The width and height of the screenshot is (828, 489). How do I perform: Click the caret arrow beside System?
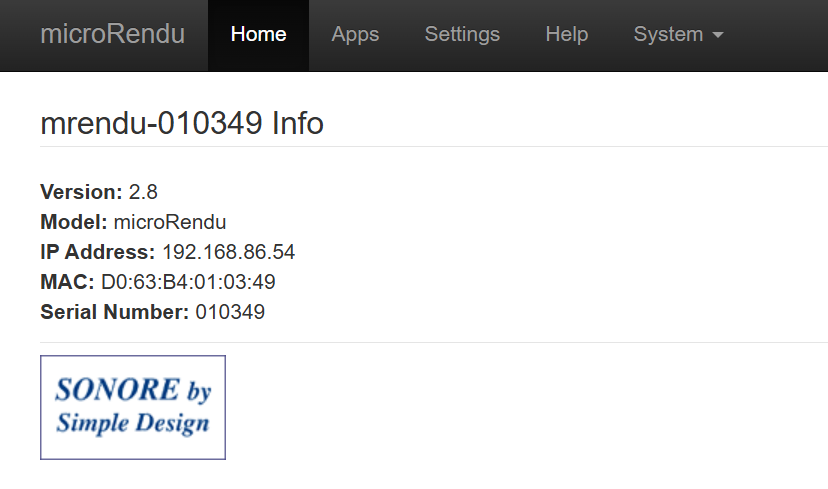717,35
